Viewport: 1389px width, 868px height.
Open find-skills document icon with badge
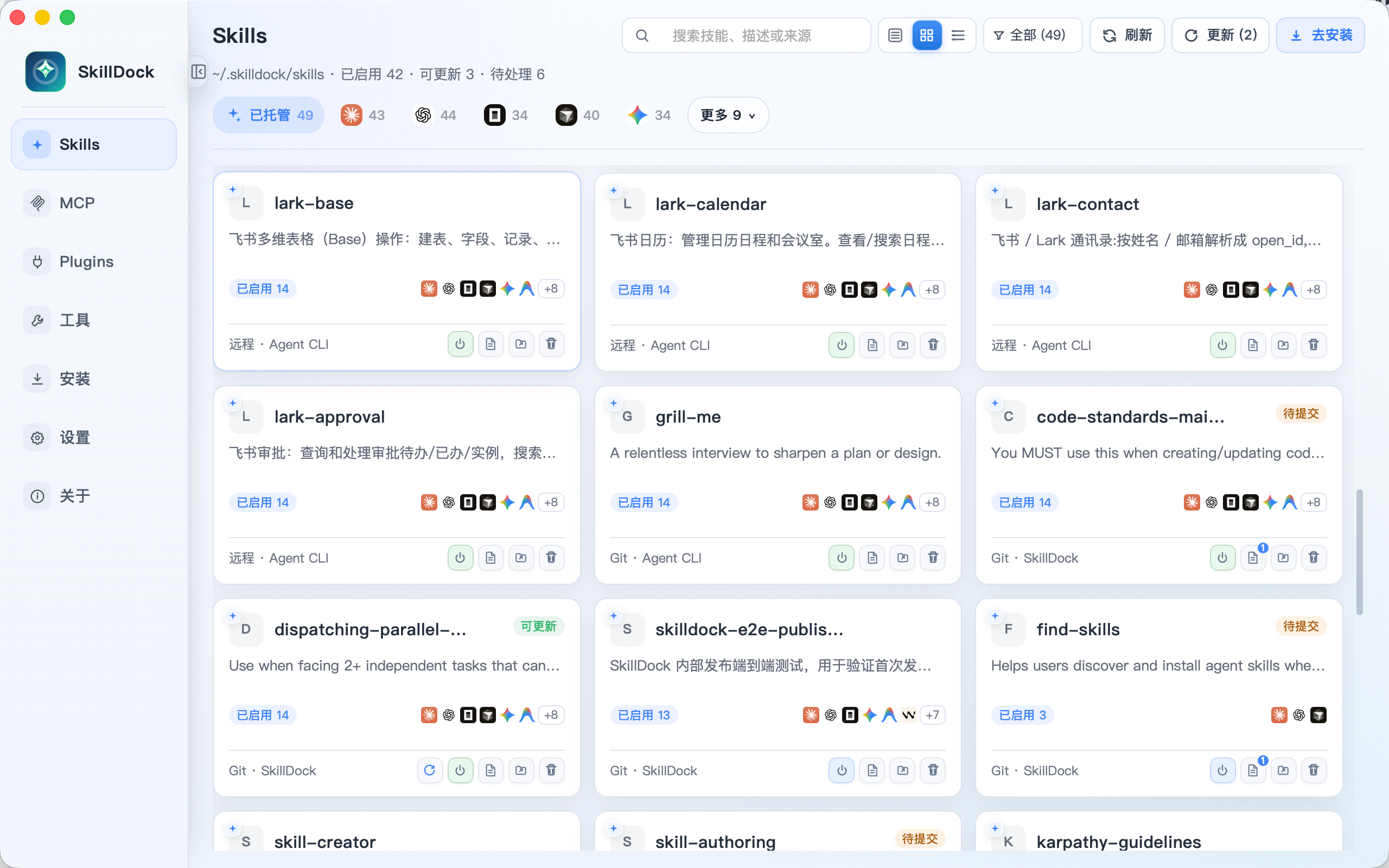pyautogui.click(x=1253, y=770)
